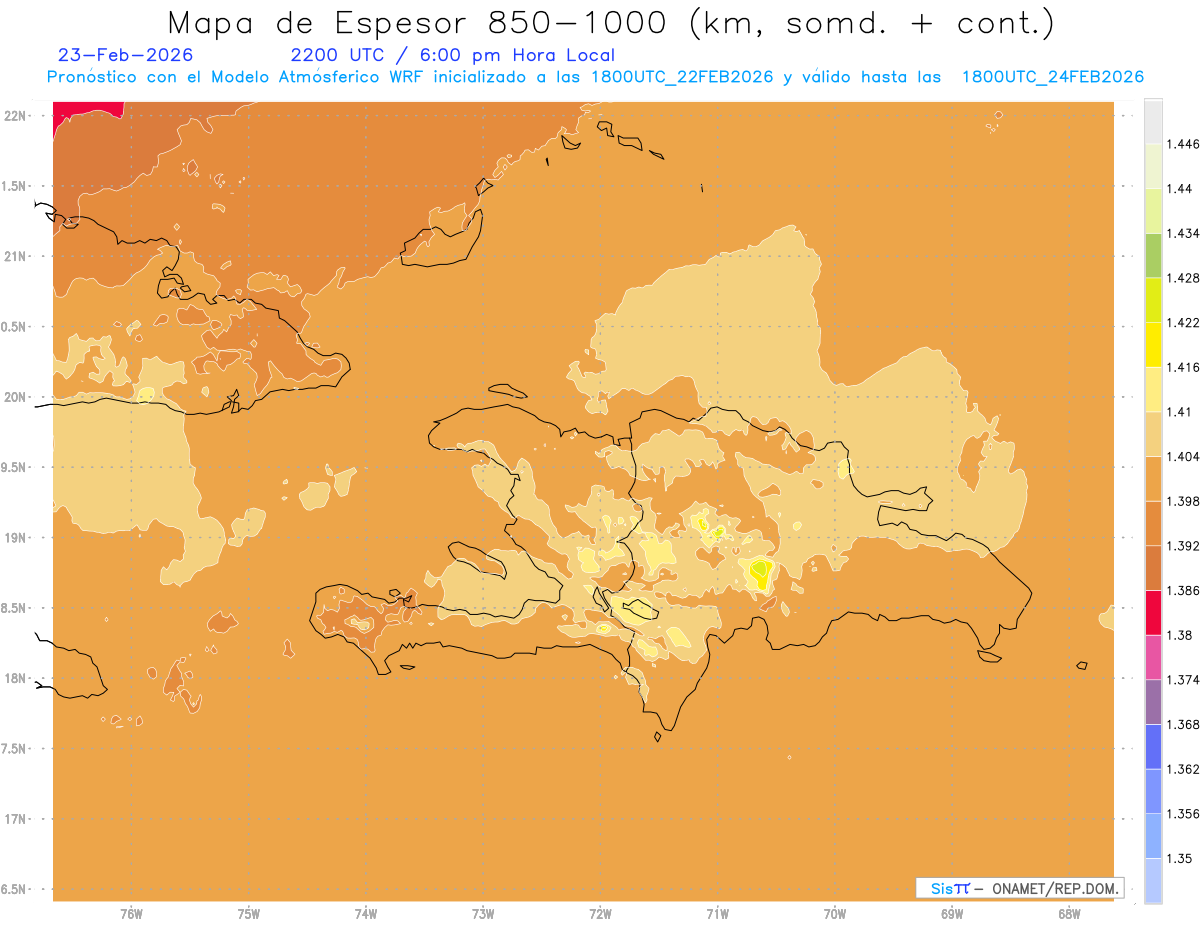
Task: Click the legend value 1.374
Action: pos(1185,680)
